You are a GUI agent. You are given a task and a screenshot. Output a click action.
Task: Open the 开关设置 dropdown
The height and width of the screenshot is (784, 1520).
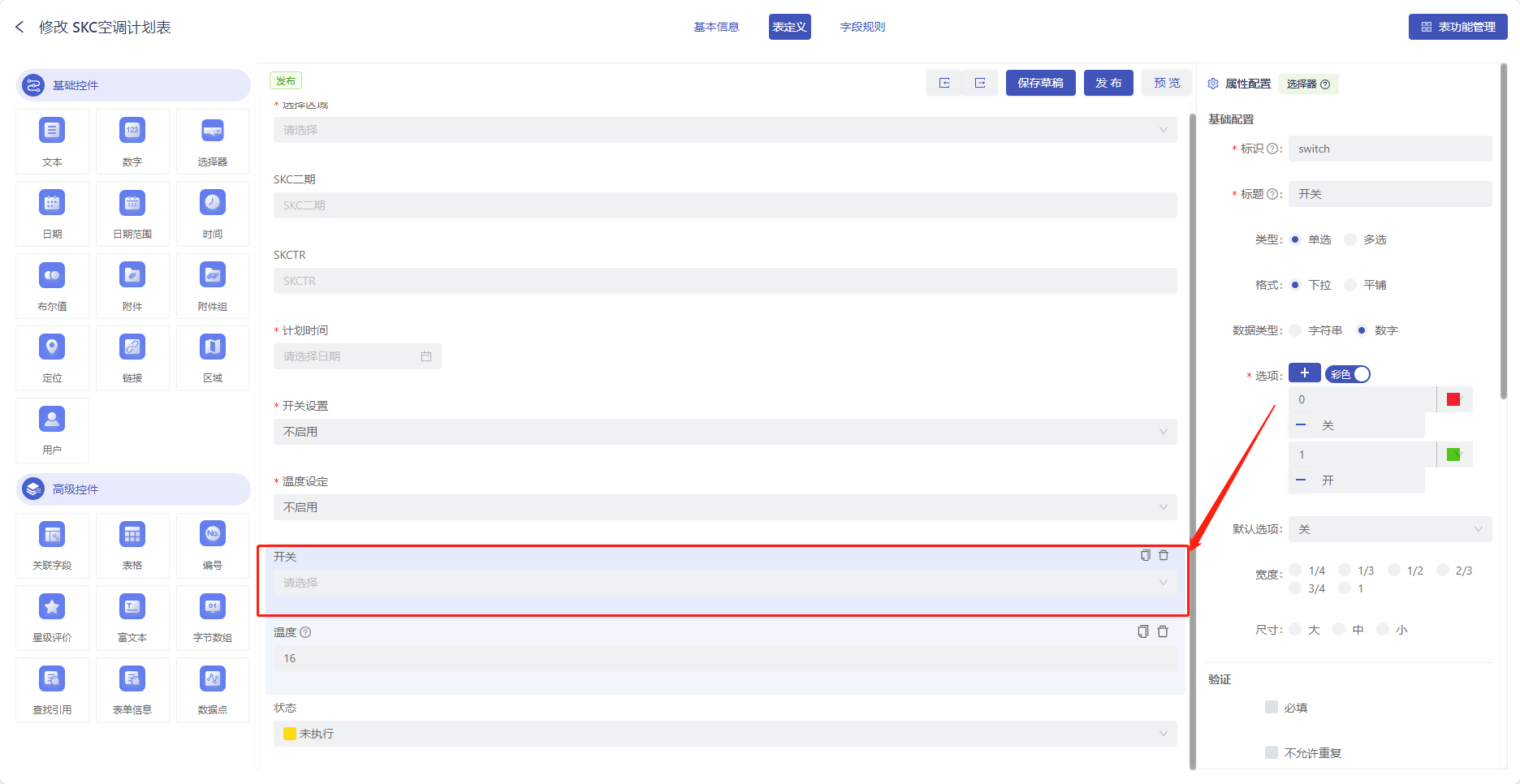pyautogui.click(x=725, y=432)
